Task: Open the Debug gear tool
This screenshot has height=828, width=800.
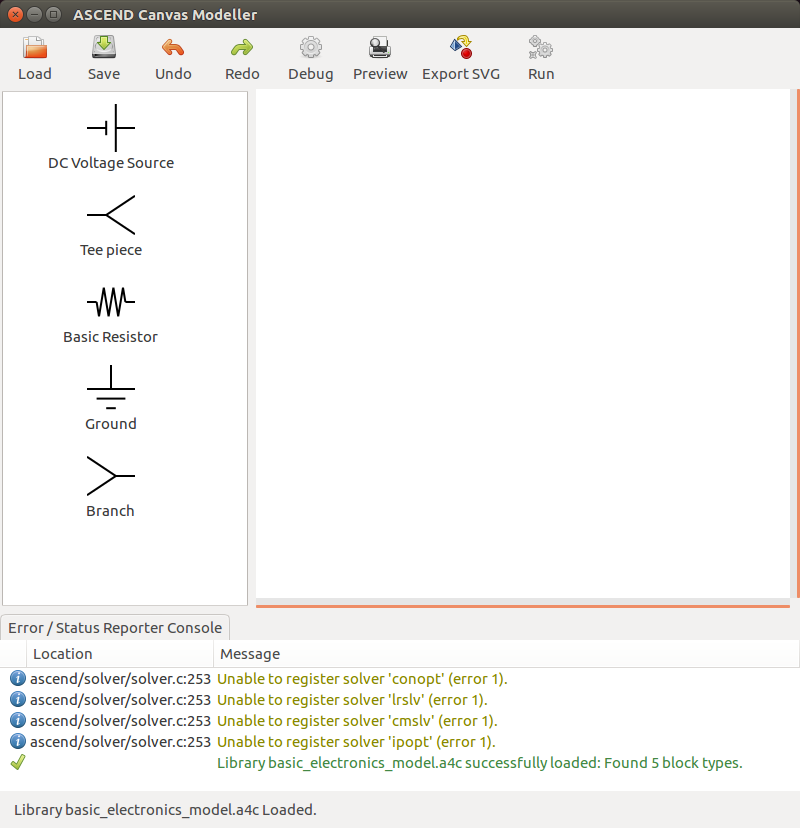Action: pos(310,48)
